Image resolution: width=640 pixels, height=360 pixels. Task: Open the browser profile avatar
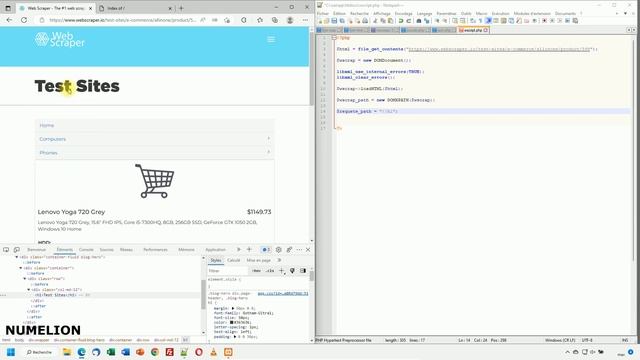[290, 20]
